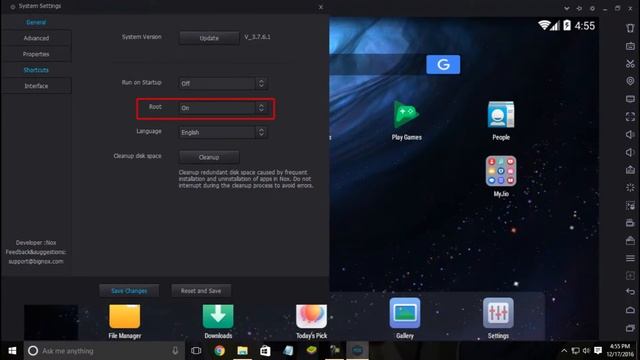Image resolution: width=640 pixels, height=360 pixels.
Task: Open the Play Games app
Action: click(x=407, y=120)
